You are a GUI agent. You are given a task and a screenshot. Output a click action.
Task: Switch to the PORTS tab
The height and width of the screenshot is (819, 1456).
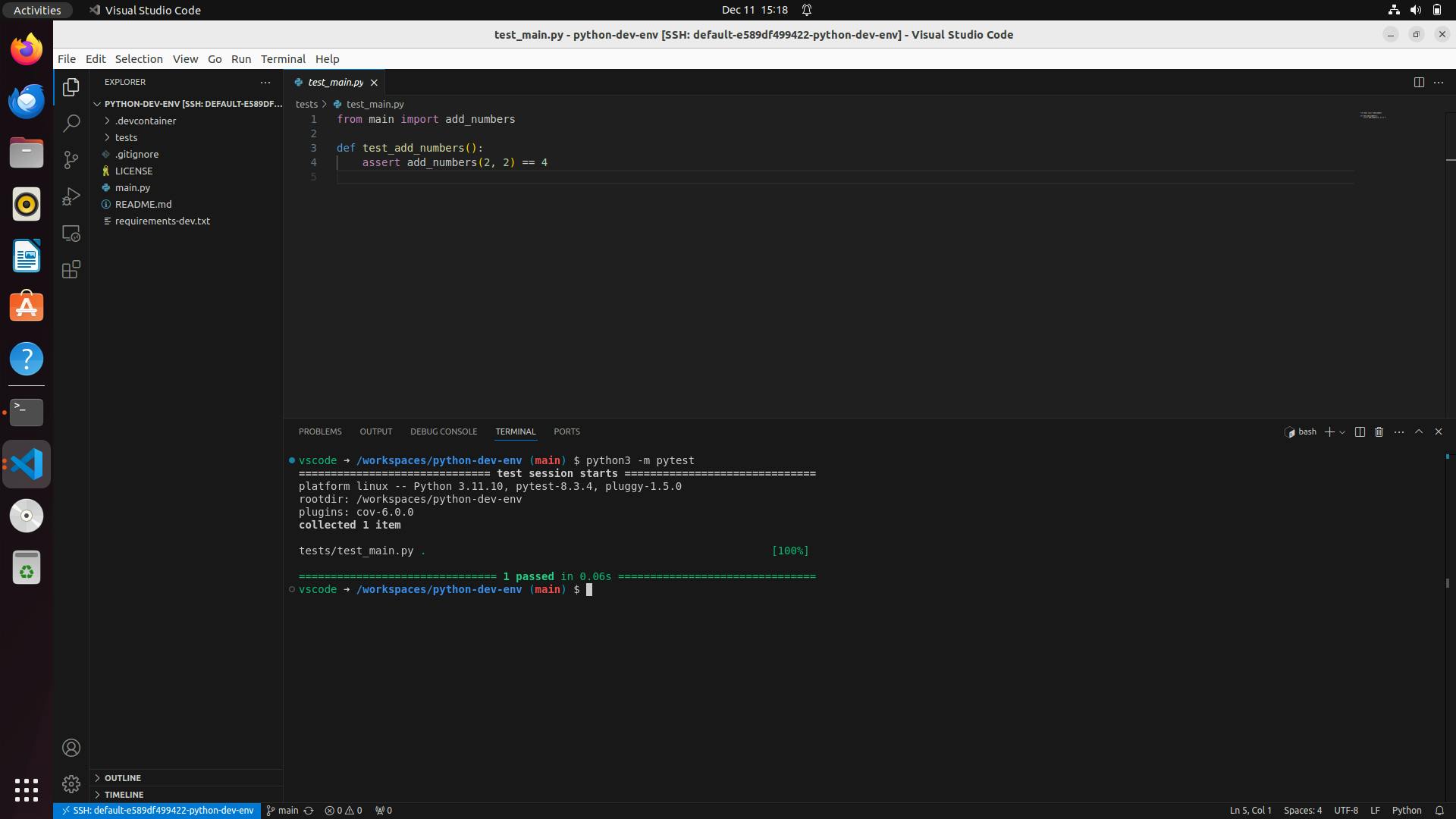pyautogui.click(x=566, y=431)
